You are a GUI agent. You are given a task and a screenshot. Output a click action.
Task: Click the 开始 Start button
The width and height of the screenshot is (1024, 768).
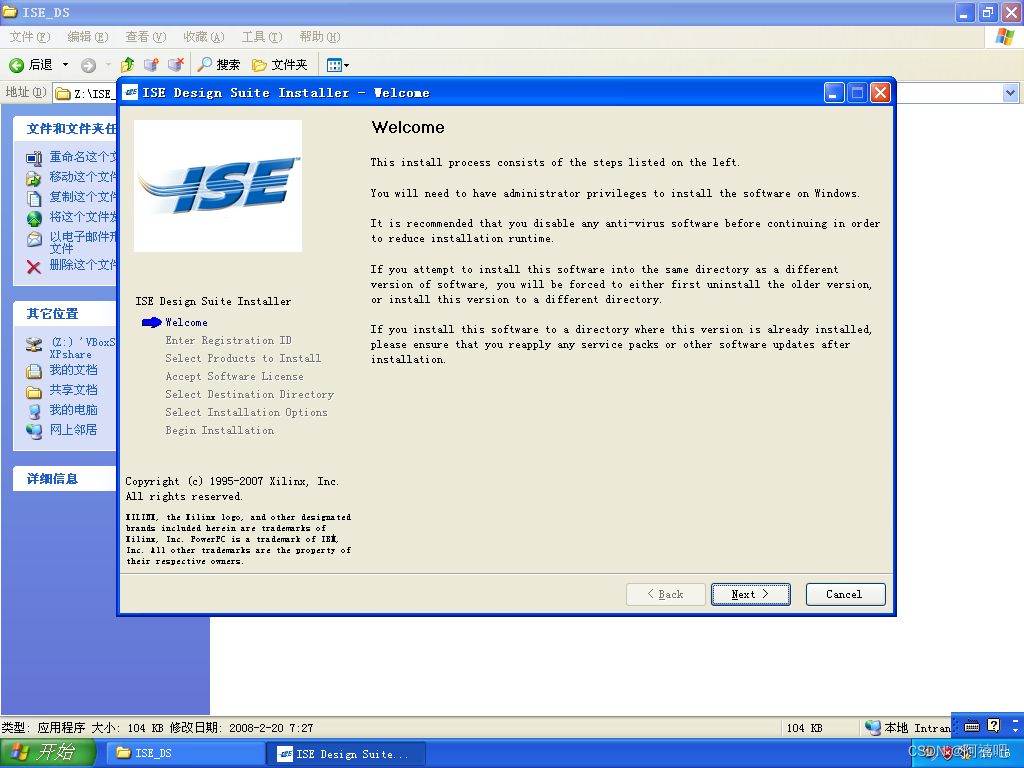(48, 753)
